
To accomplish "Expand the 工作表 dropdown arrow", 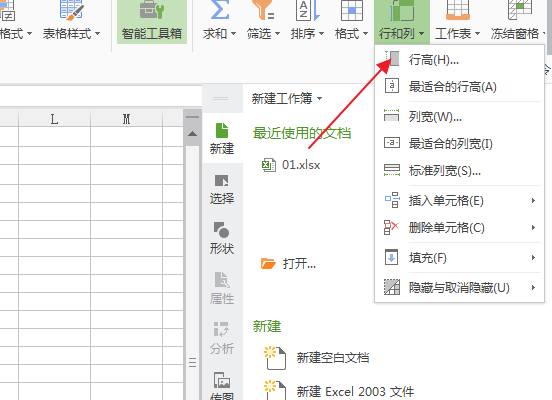I will [477, 34].
